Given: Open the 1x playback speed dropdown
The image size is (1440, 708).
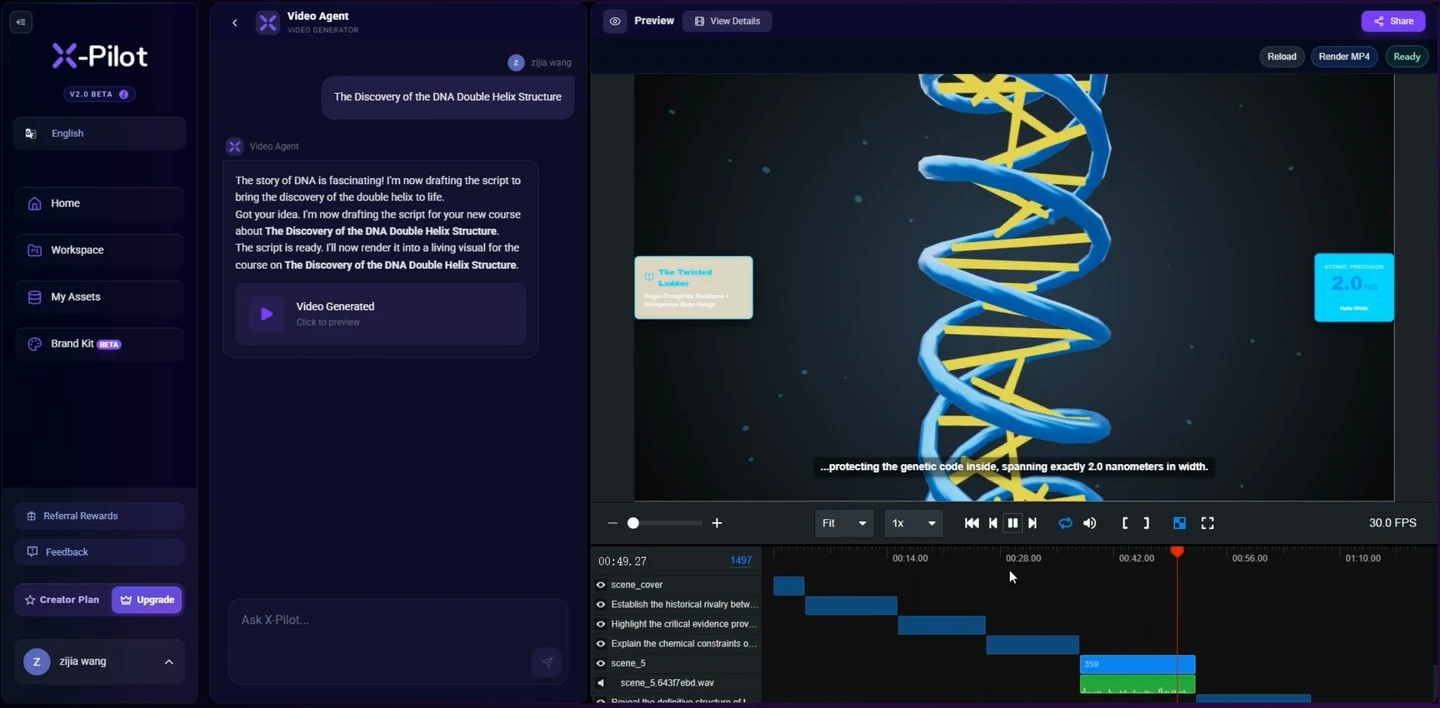Looking at the screenshot, I should (x=913, y=523).
